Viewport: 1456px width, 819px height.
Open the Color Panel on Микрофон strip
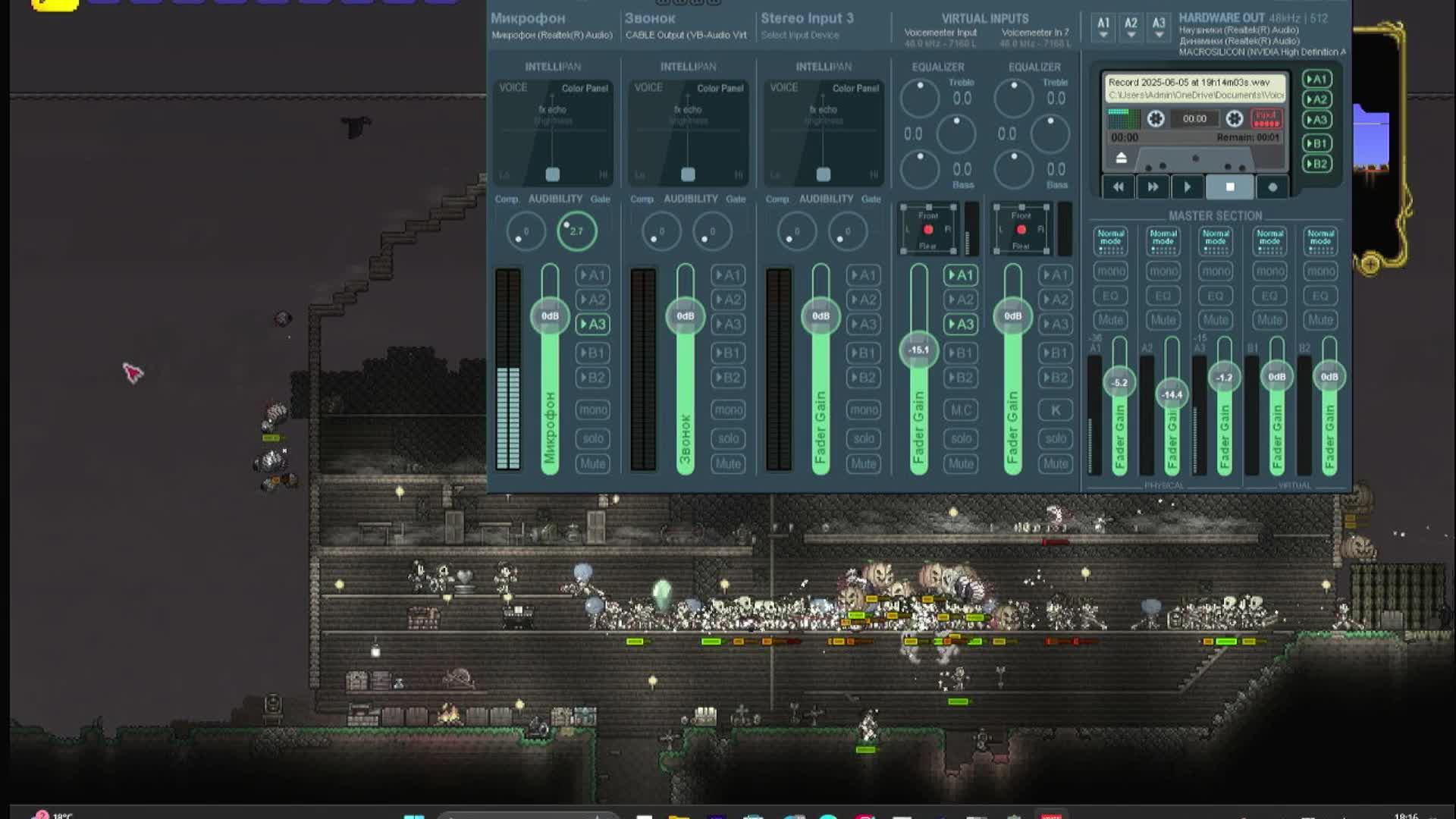[x=584, y=88]
